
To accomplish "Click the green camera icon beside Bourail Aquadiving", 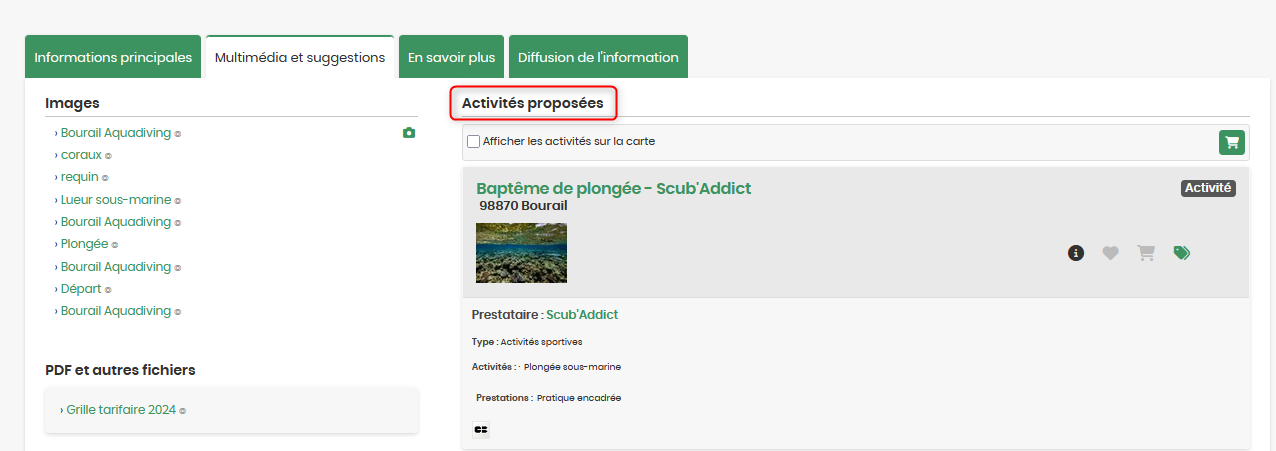I will click(x=408, y=133).
